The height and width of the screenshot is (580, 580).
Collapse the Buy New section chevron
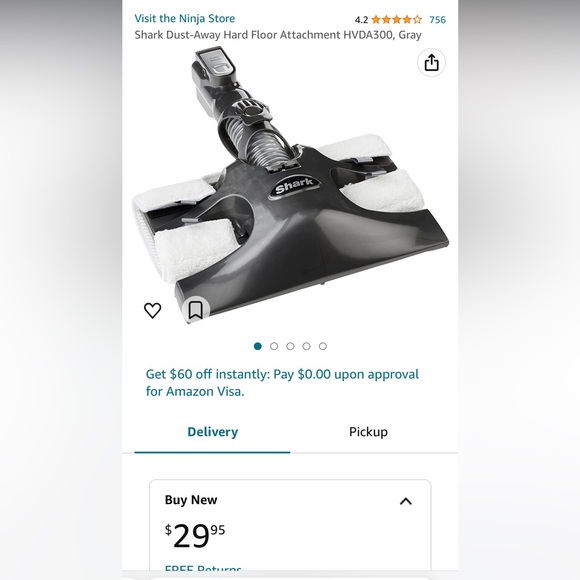(x=406, y=501)
